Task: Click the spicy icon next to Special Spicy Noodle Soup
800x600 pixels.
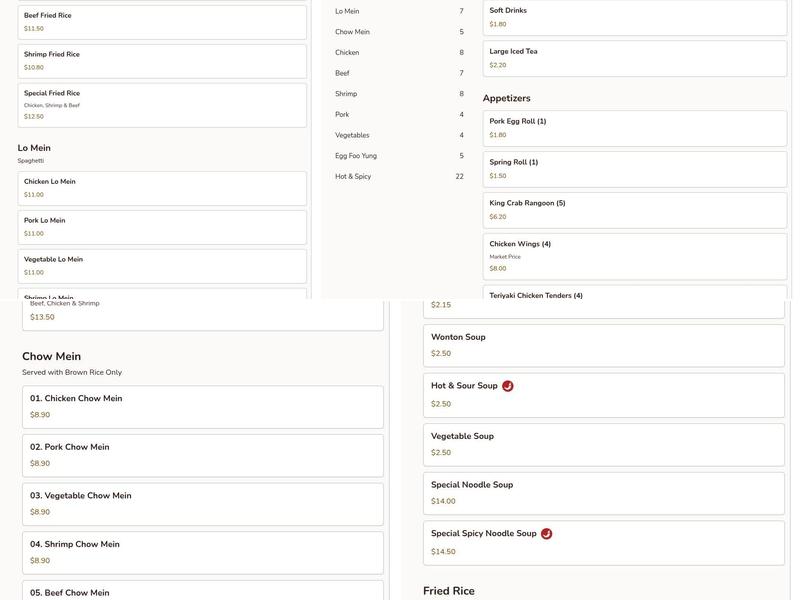Action: pyautogui.click(x=547, y=534)
